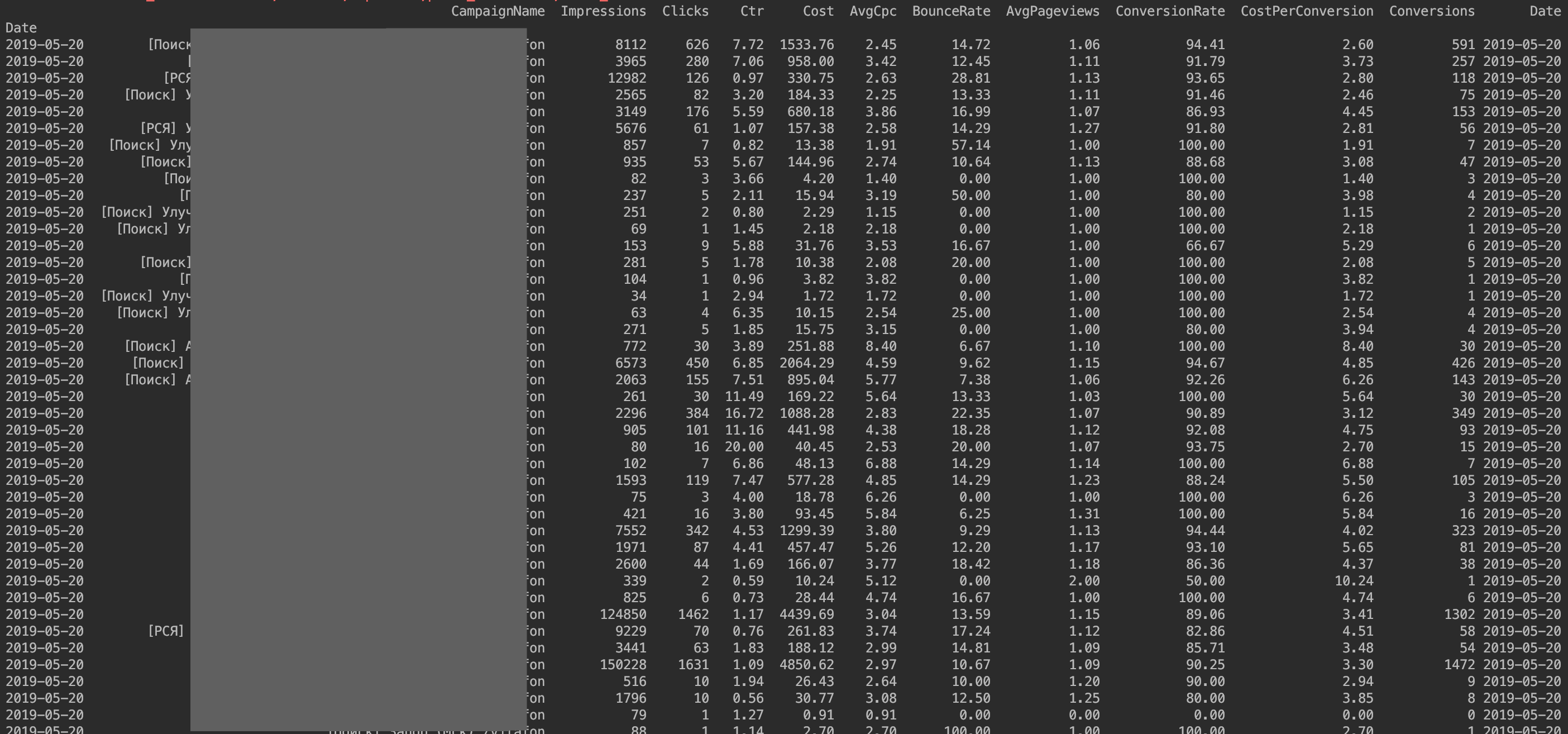Screen dimensions: 1568x734
Task: Select the AvgCpc value 5.77
Action: coord(881,379)
